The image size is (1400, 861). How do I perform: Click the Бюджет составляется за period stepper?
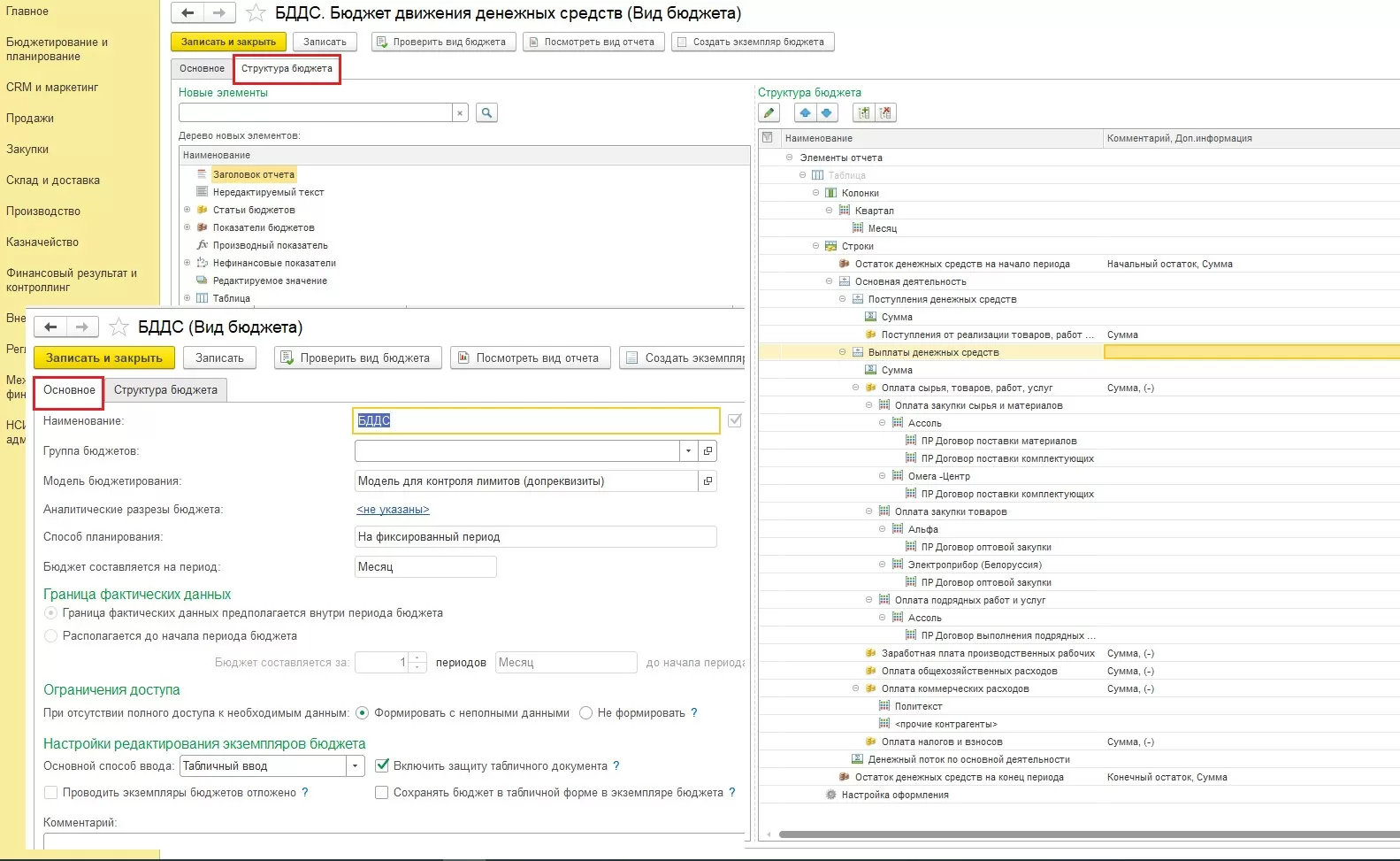(417, 663)
